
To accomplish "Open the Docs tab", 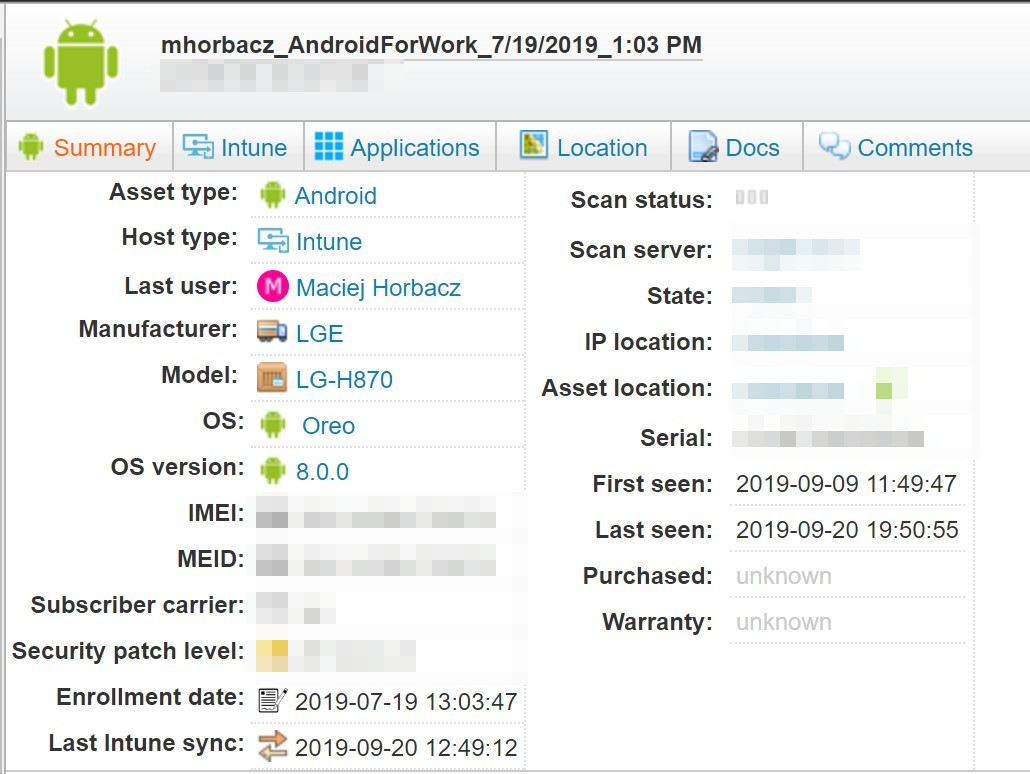I will click(x=734, y=147).
